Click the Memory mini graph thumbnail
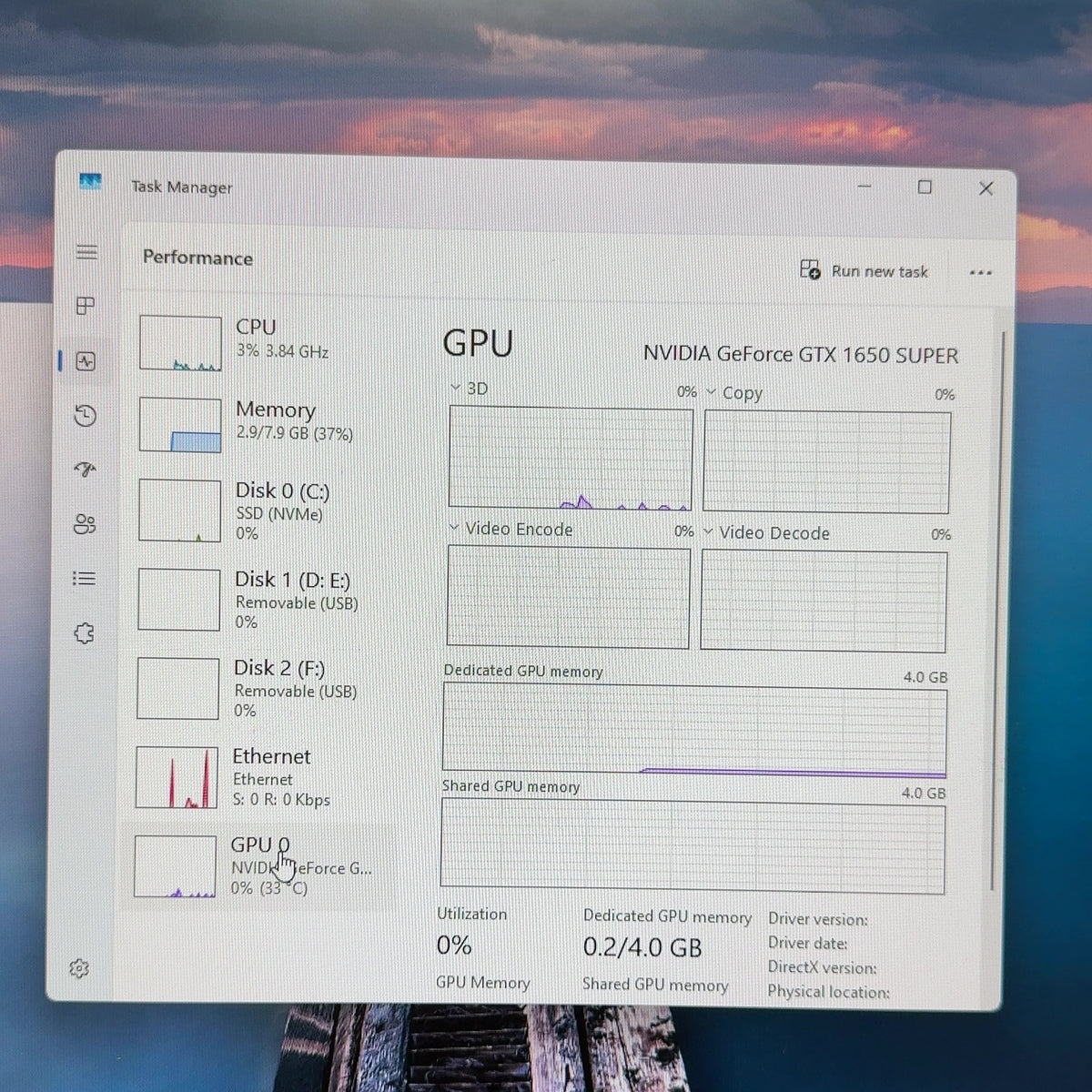Viewport: 1092px width, 1092px height. coord(180,425)
